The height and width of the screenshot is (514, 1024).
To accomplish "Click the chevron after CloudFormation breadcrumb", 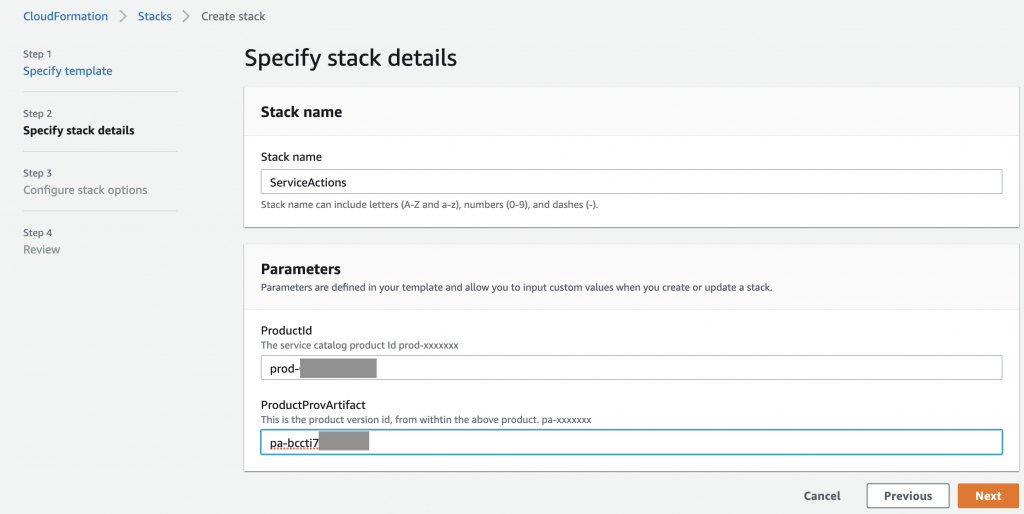I will (x=123, y=16).
